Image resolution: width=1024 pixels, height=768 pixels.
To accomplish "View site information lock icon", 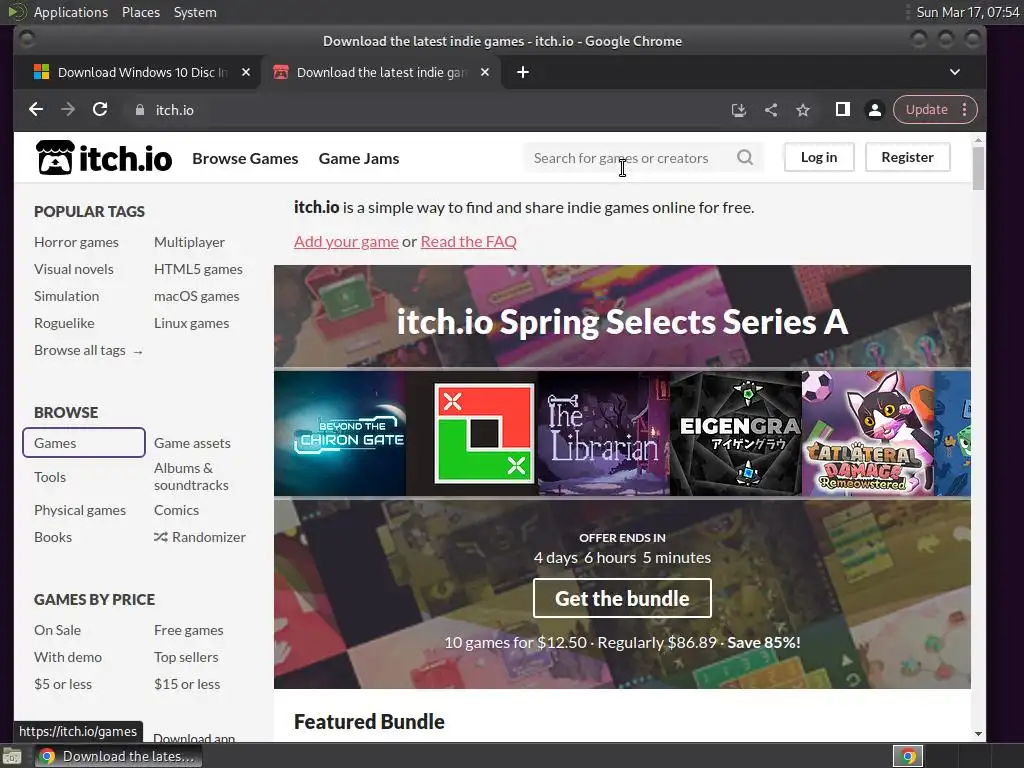I will pos(139,110).
